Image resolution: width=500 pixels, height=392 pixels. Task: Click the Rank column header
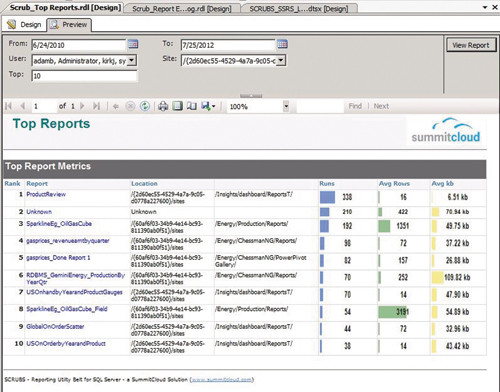coord(12,184)
